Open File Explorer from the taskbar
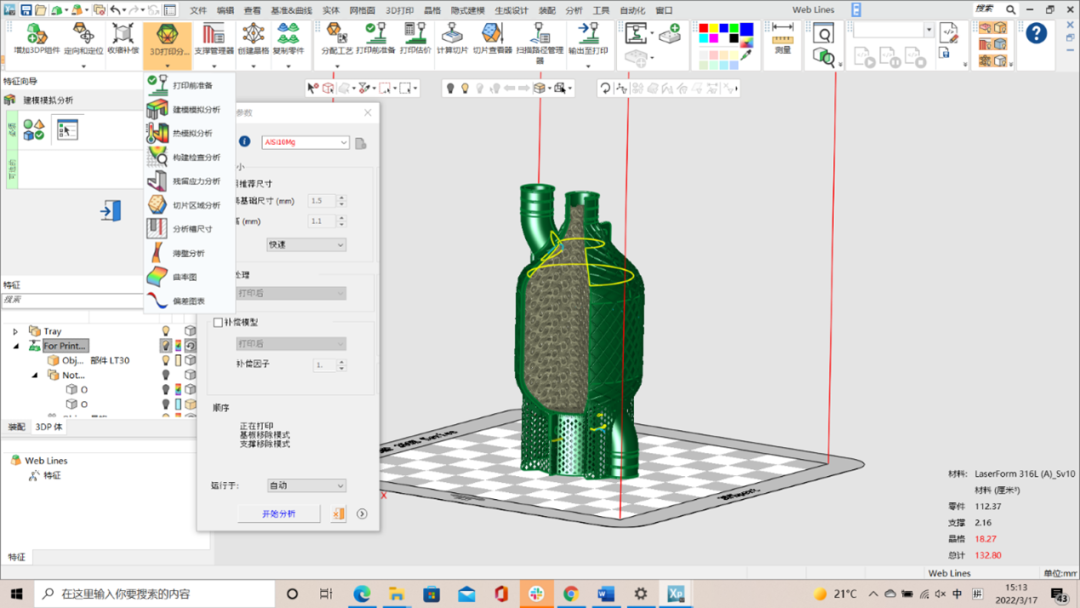The width and height of the screenshot is (1080, 608). [397, 594]
